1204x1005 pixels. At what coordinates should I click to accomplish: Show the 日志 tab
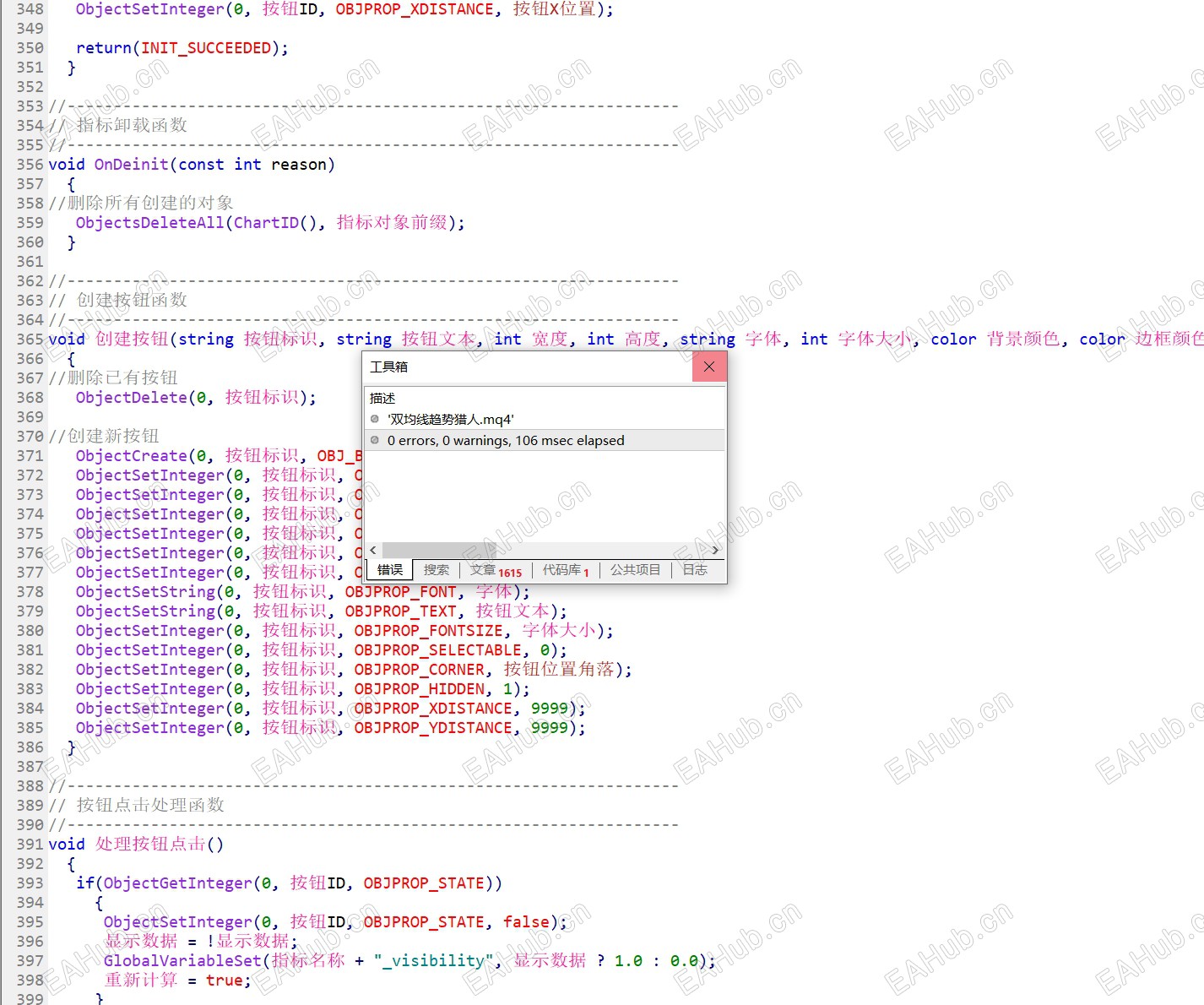click(x=695, y=570)
